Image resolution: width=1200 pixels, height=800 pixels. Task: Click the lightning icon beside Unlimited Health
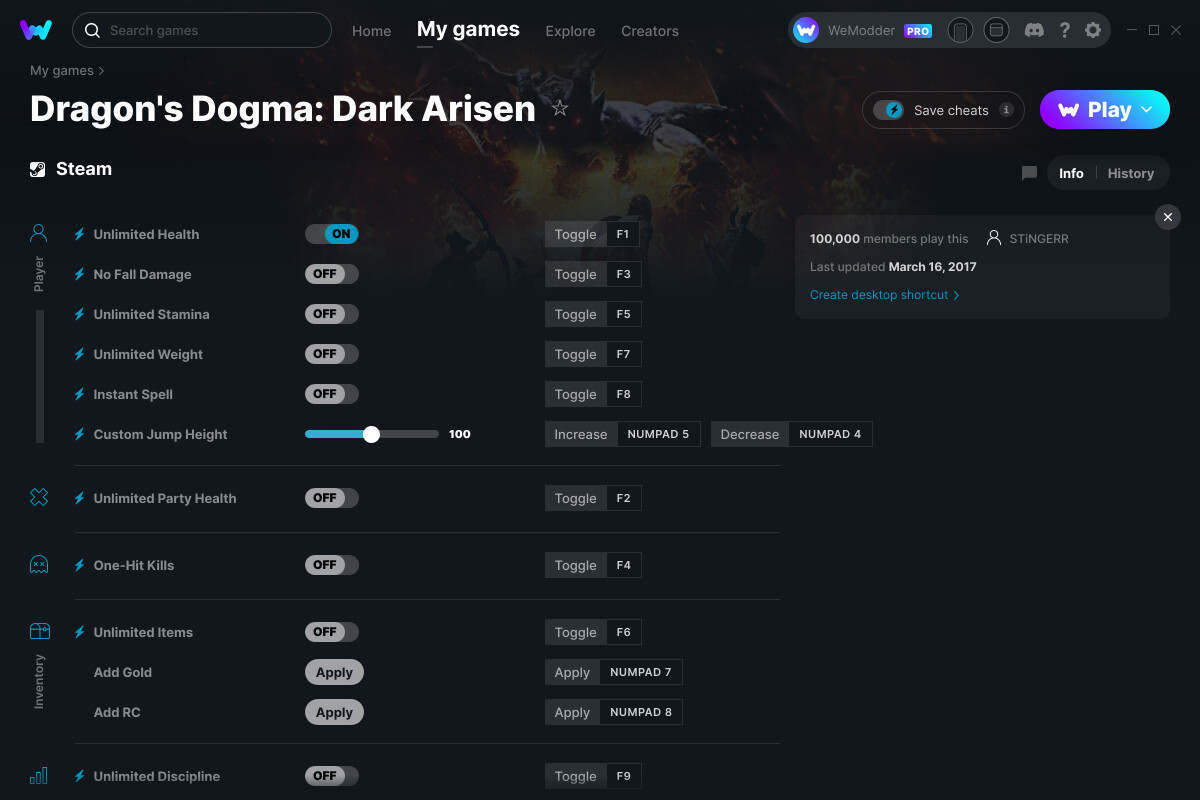click(x=80, y=234)
